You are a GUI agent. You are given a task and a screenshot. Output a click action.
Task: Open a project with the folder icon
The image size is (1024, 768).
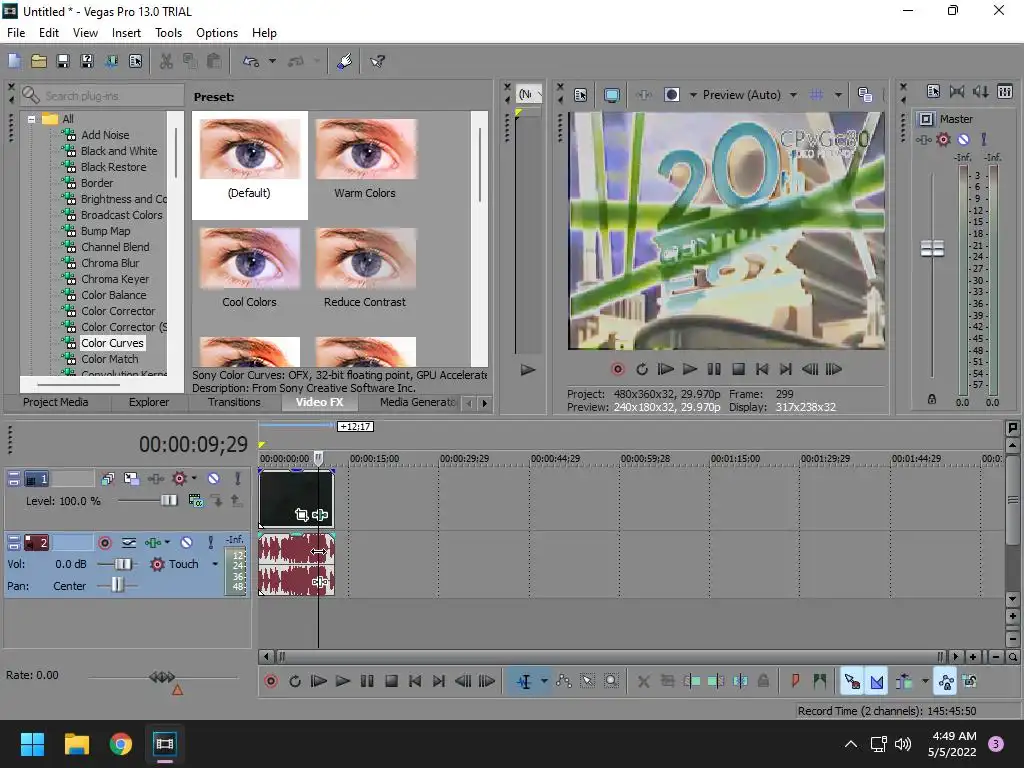(39, 61)
